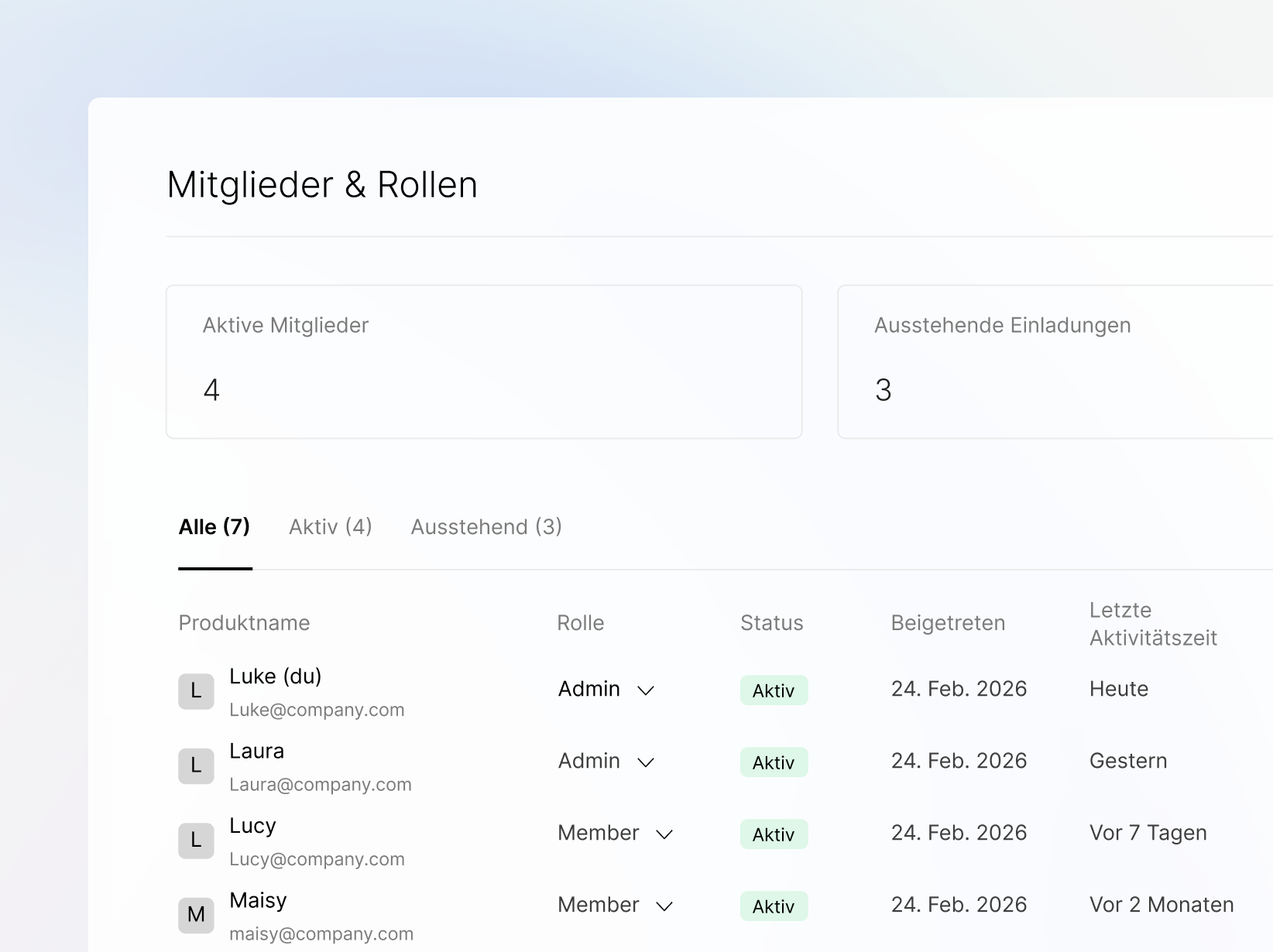
Task: Click Laura's Aktiv status badge
Action: (774, 762)
